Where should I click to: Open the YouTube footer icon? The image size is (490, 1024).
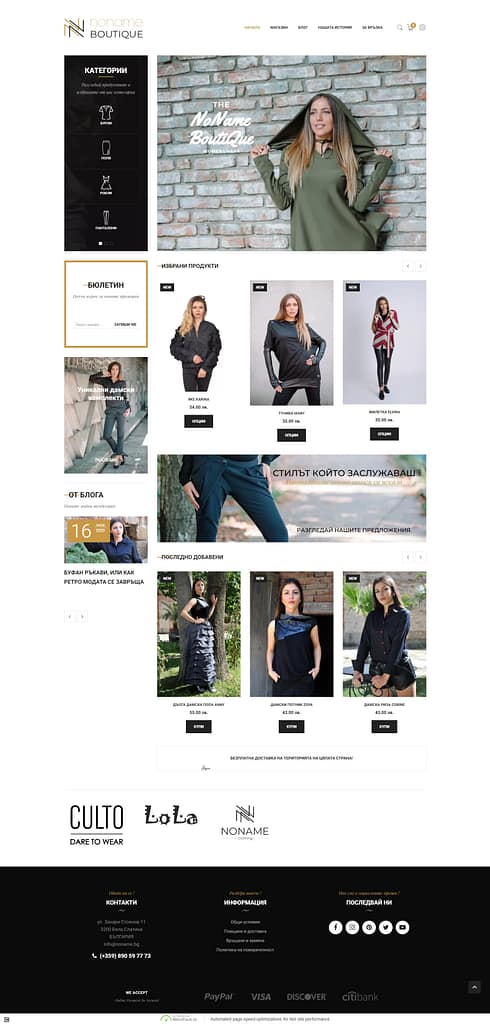tap(402, 927)
